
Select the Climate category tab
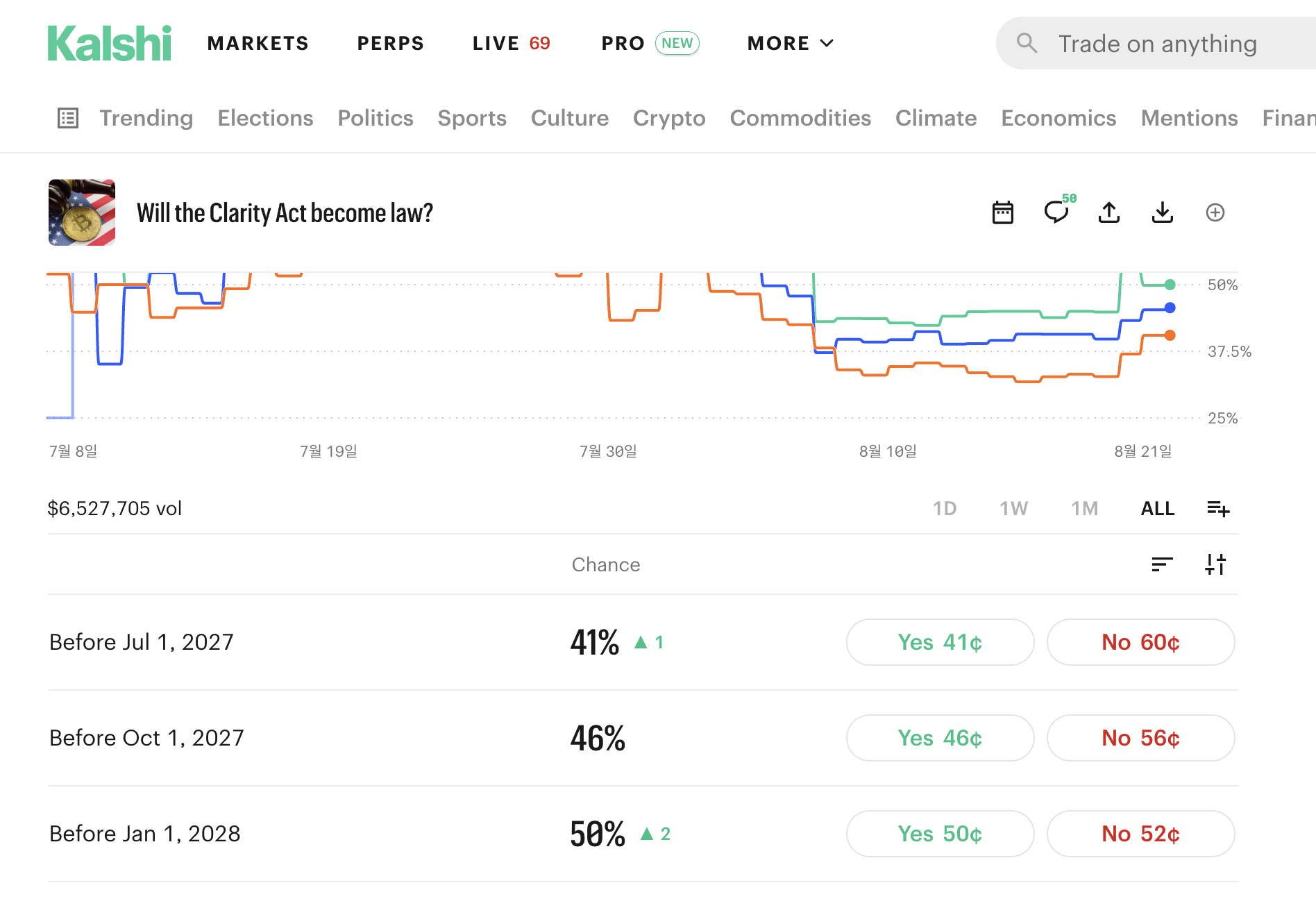pos(936,118)
